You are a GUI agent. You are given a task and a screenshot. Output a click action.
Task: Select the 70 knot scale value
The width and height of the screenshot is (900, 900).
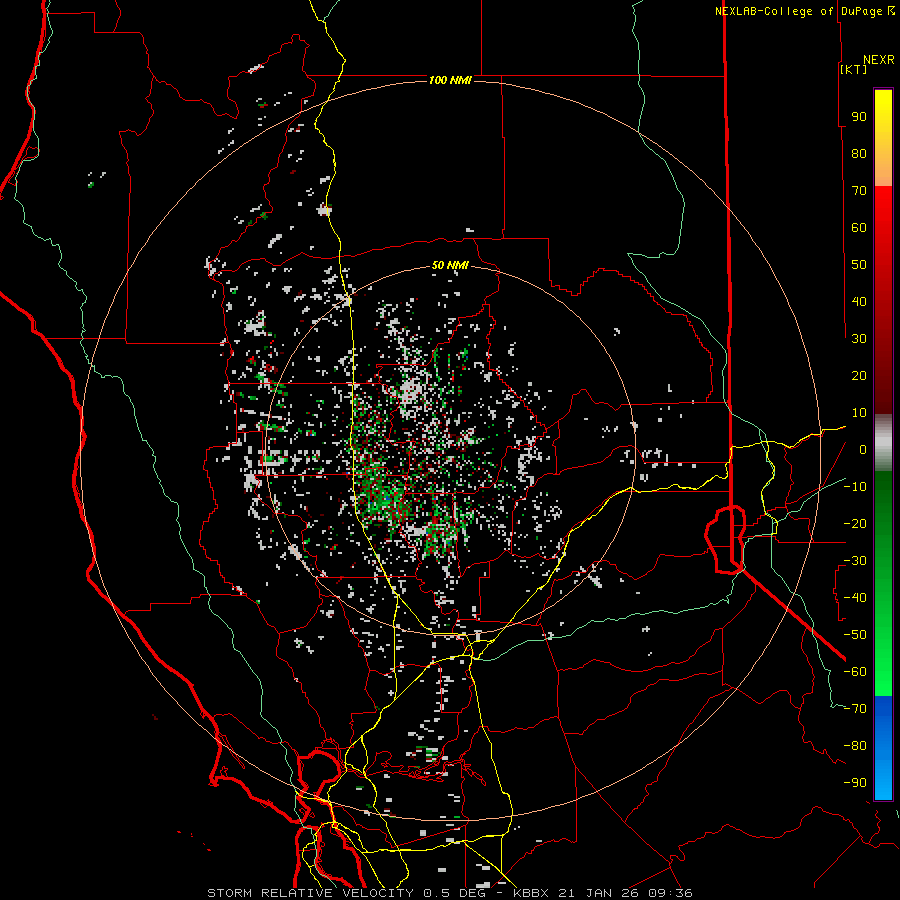[859, 191]
